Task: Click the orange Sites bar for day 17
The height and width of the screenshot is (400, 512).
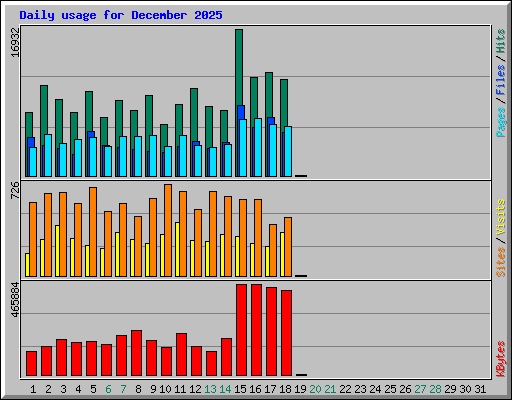Action: click(273, 250)
